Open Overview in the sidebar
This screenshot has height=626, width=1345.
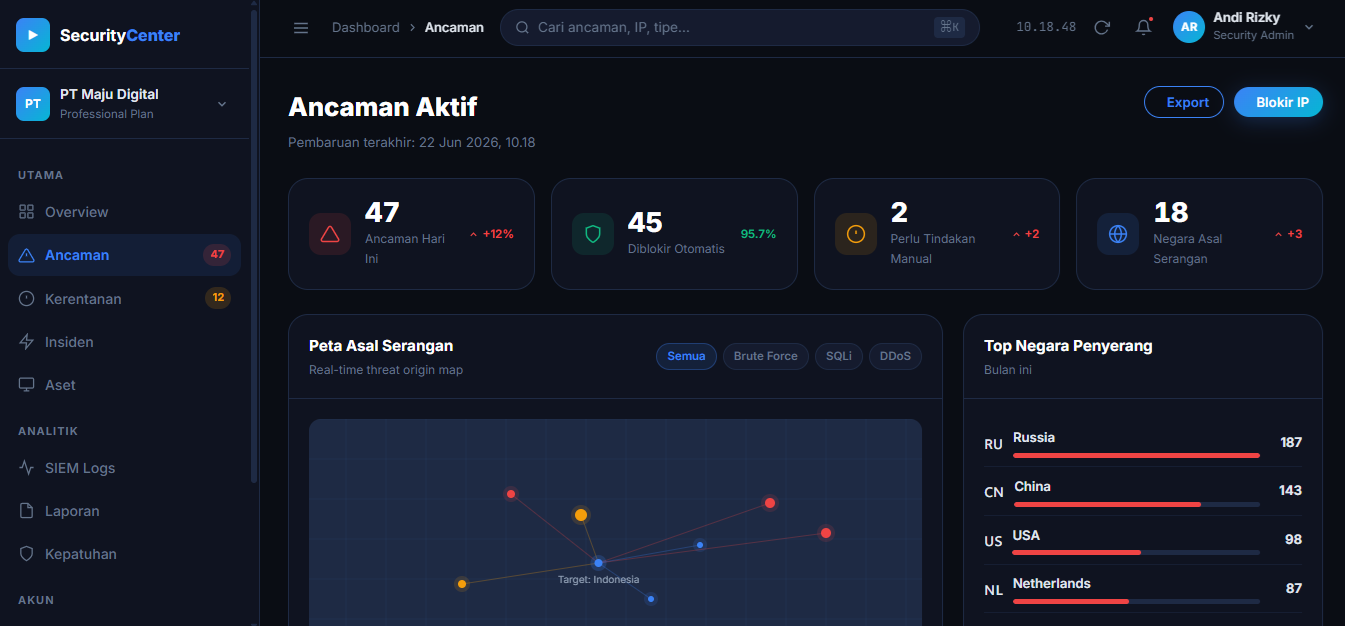(124, 212)
